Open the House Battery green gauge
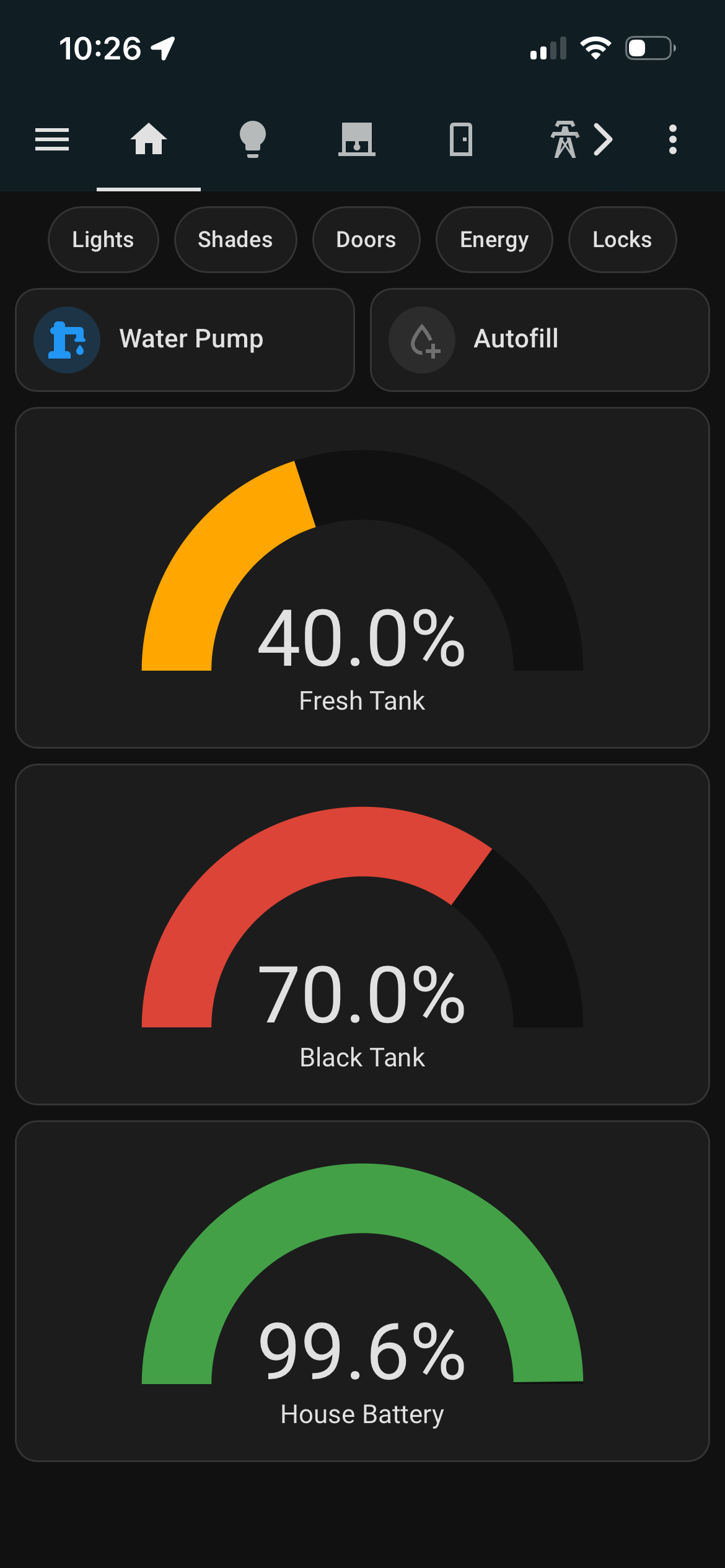Viewport: 725px width, 1568px height. pyautogui.click(x=362, y=1291)
